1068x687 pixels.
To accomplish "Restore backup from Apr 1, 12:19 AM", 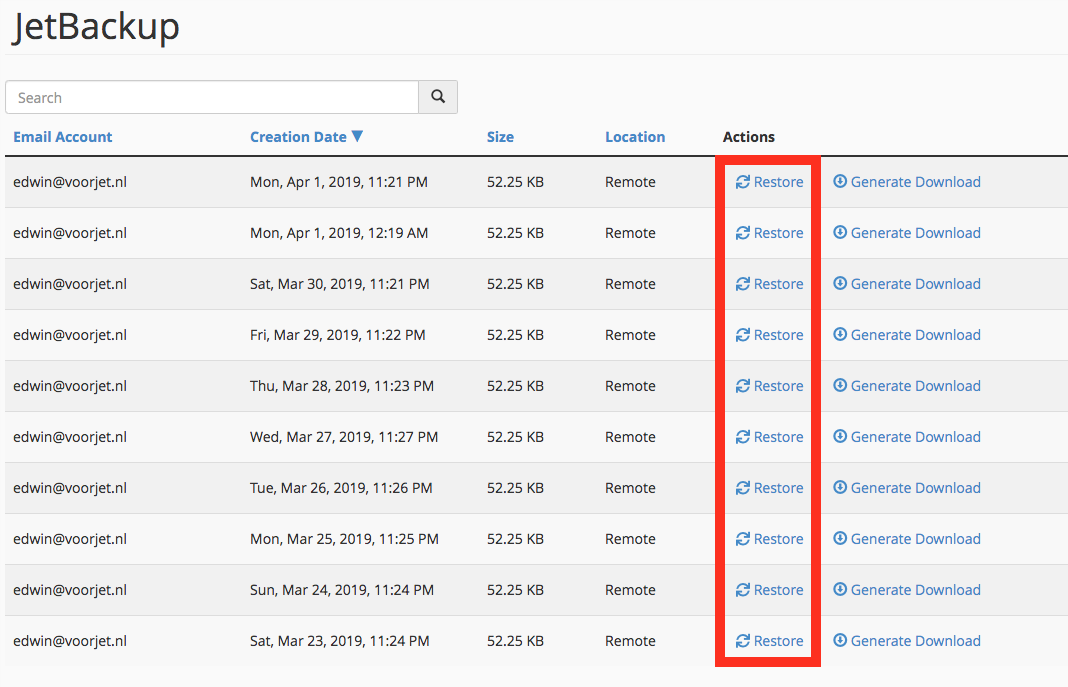I will [x=770, y=233].
